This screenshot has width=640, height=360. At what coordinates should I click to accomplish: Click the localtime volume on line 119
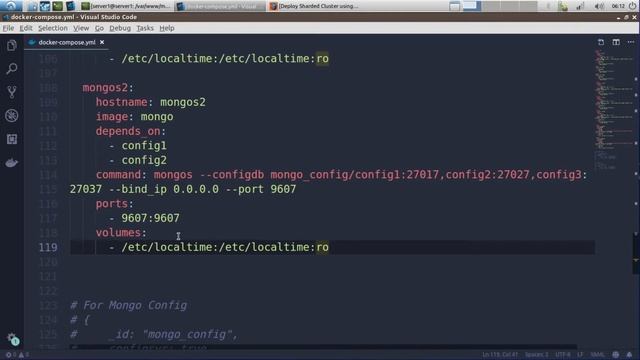225,247
